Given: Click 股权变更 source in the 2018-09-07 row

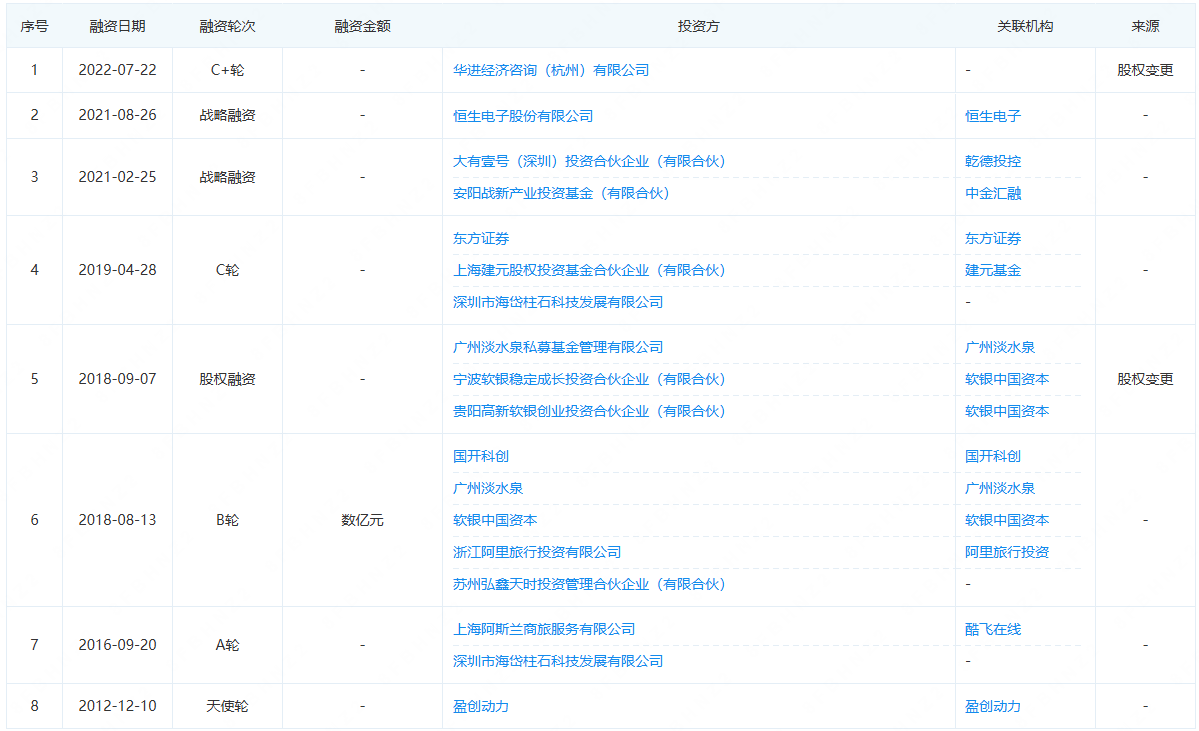Looking at the screenshot, I should click(x=1145, y=379).
